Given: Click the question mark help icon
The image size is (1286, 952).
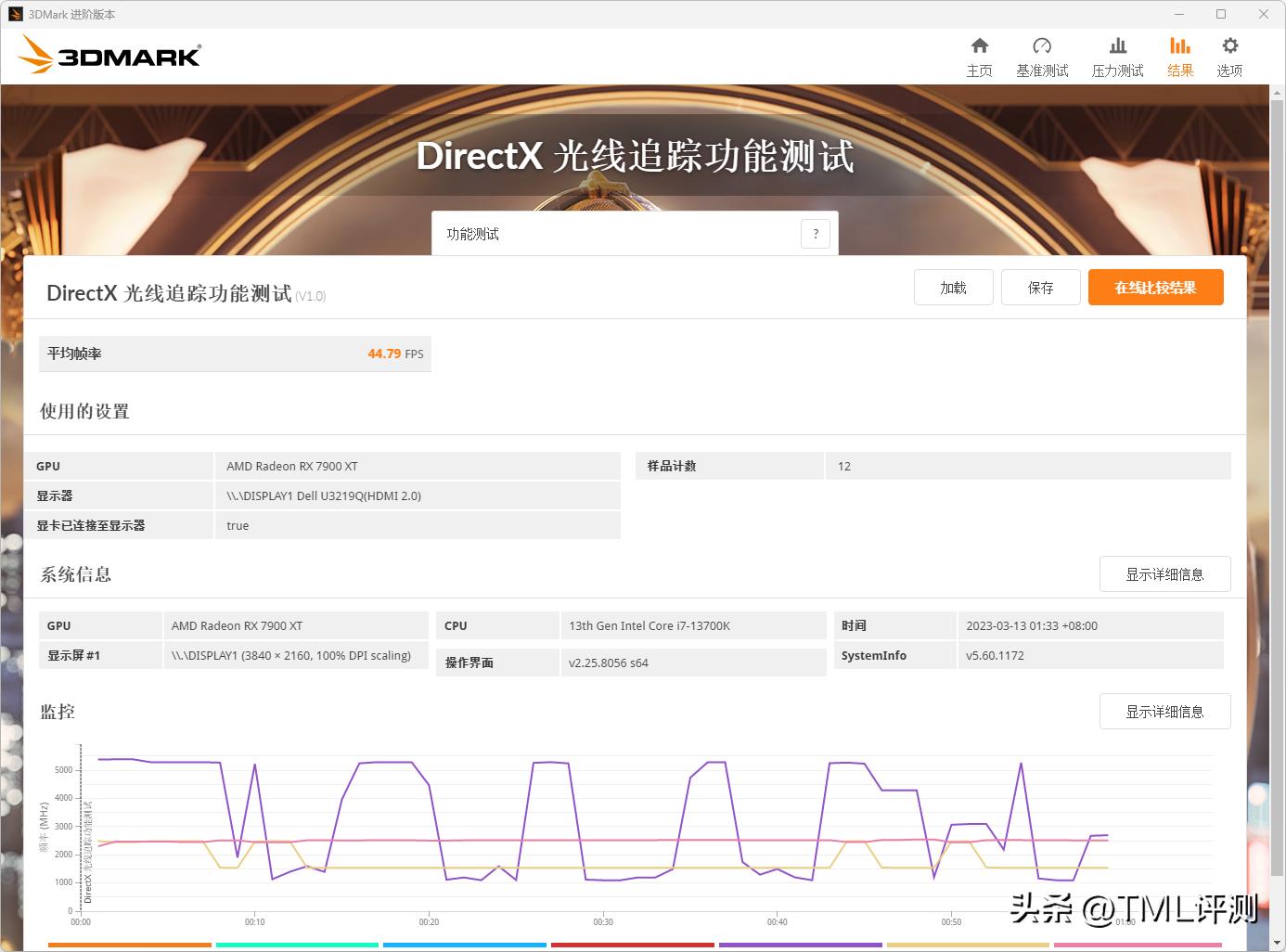Looking at the screenshot, I should pyautogui.click(x=816, y=234).
